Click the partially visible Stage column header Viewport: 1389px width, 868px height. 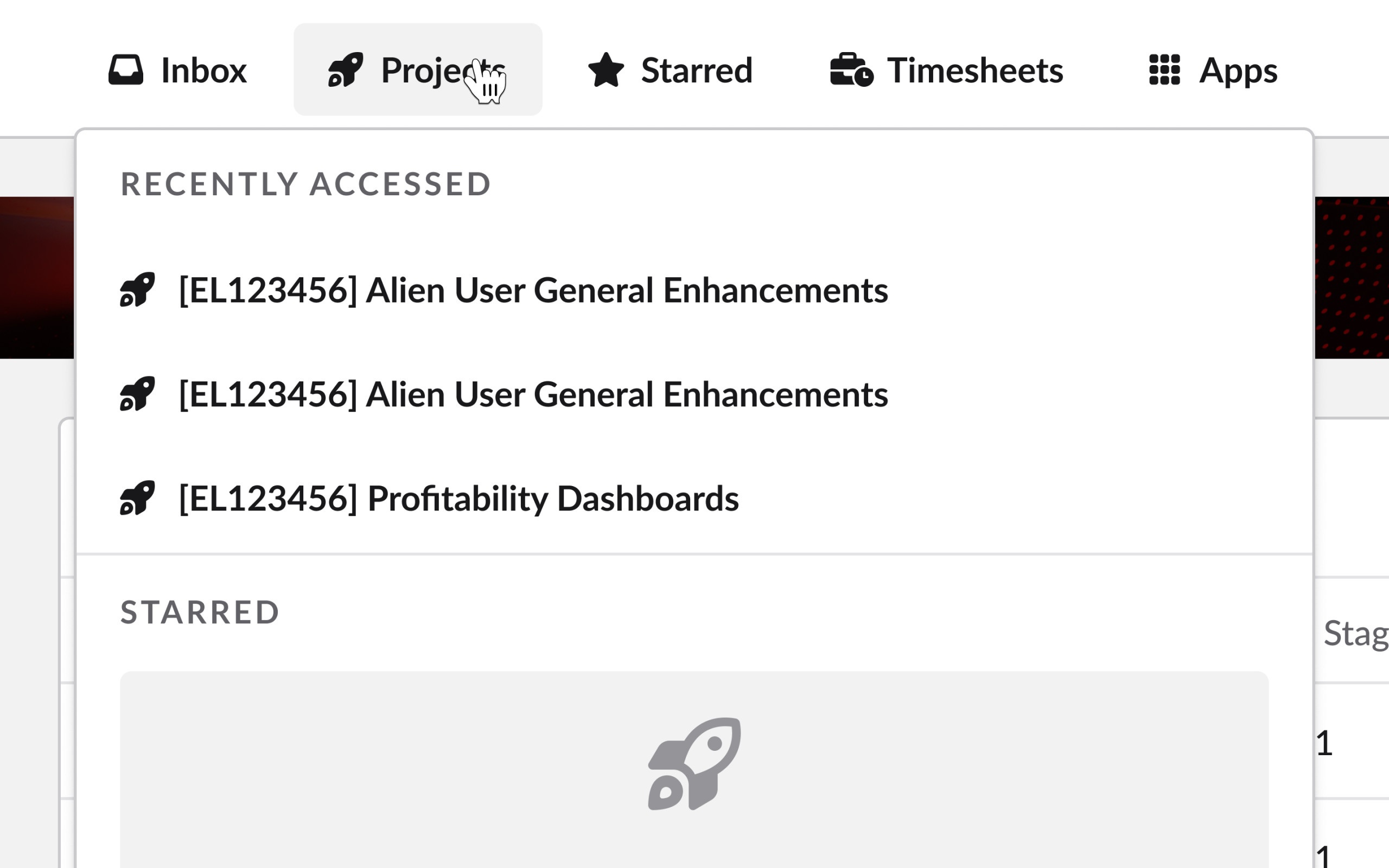(x=1356, y=634)
